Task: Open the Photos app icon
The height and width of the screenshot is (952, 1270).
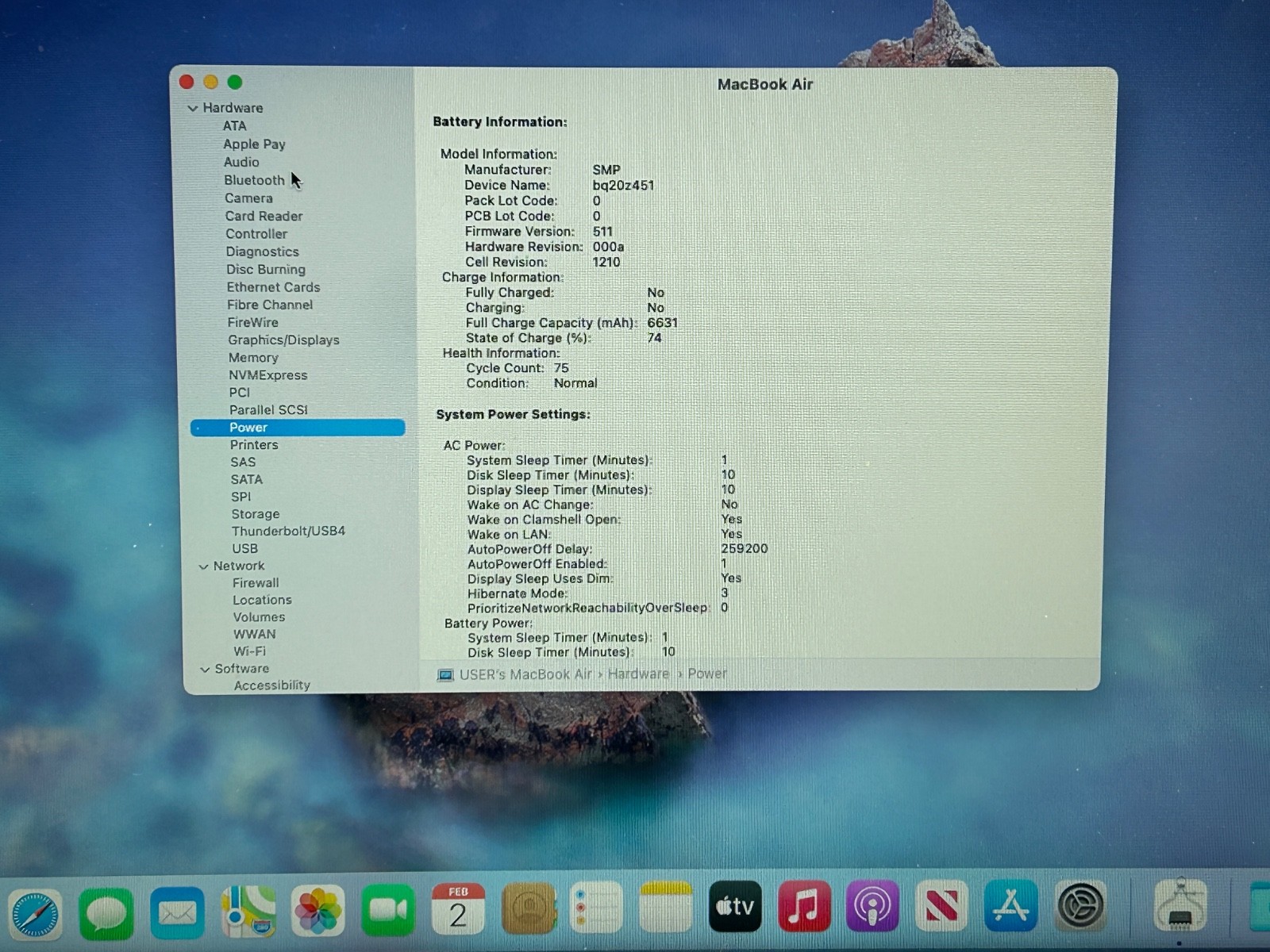Action: point(317,911)
